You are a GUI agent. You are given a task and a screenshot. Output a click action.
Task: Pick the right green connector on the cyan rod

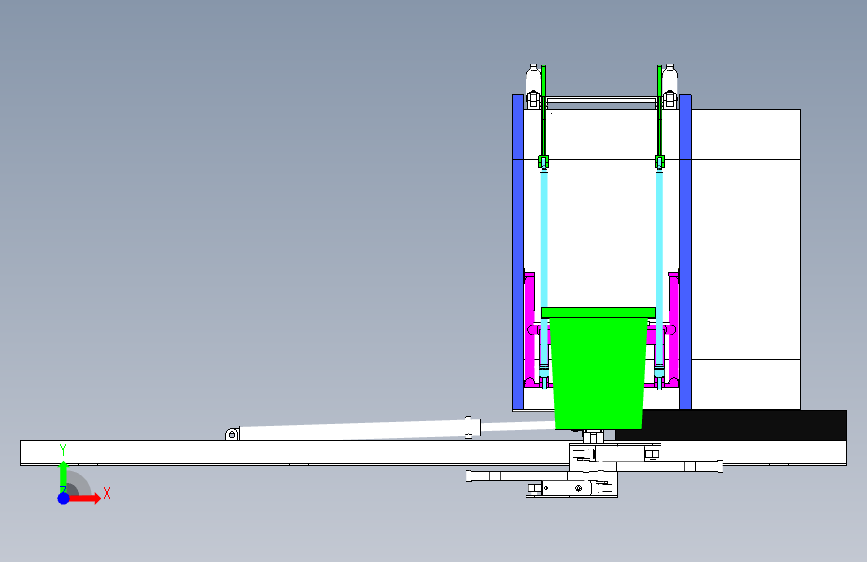tap(660, 162)
